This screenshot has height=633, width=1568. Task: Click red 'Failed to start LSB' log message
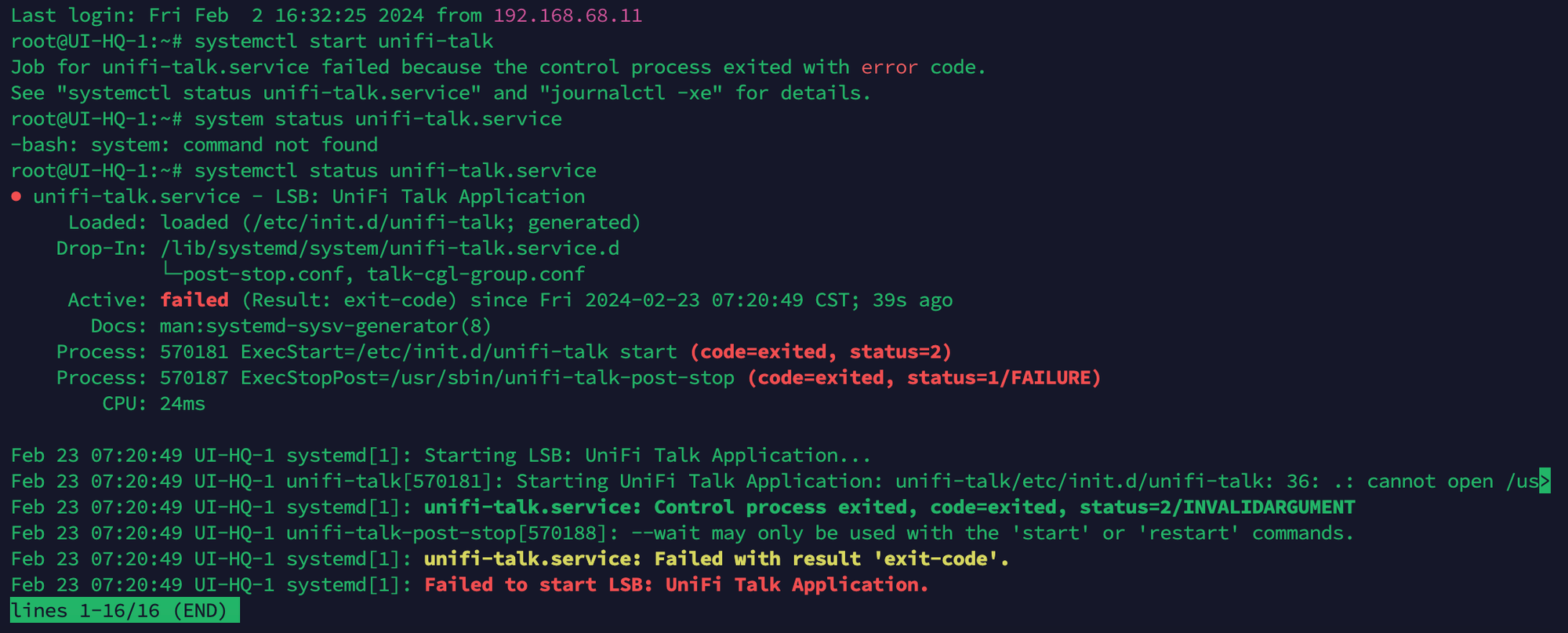[x=676, y=584]
